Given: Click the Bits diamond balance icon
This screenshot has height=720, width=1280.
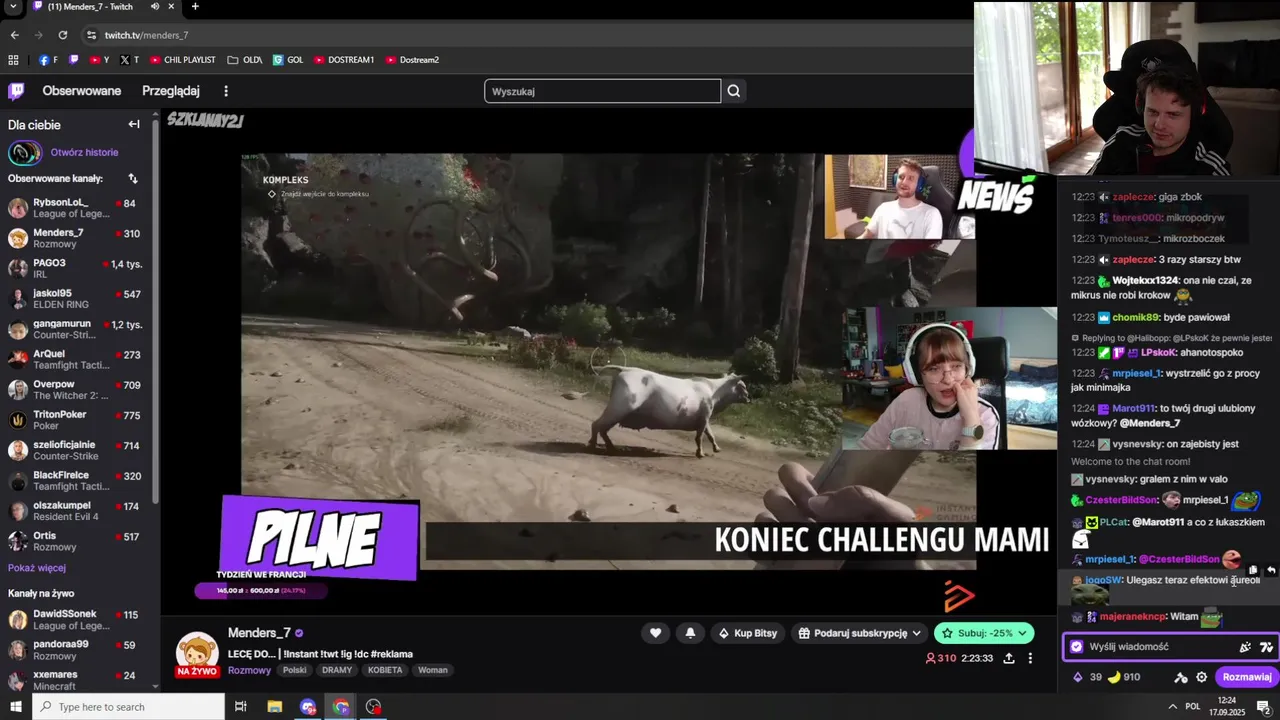Looking at the screenshot, I should click(x=1077, y=677).
